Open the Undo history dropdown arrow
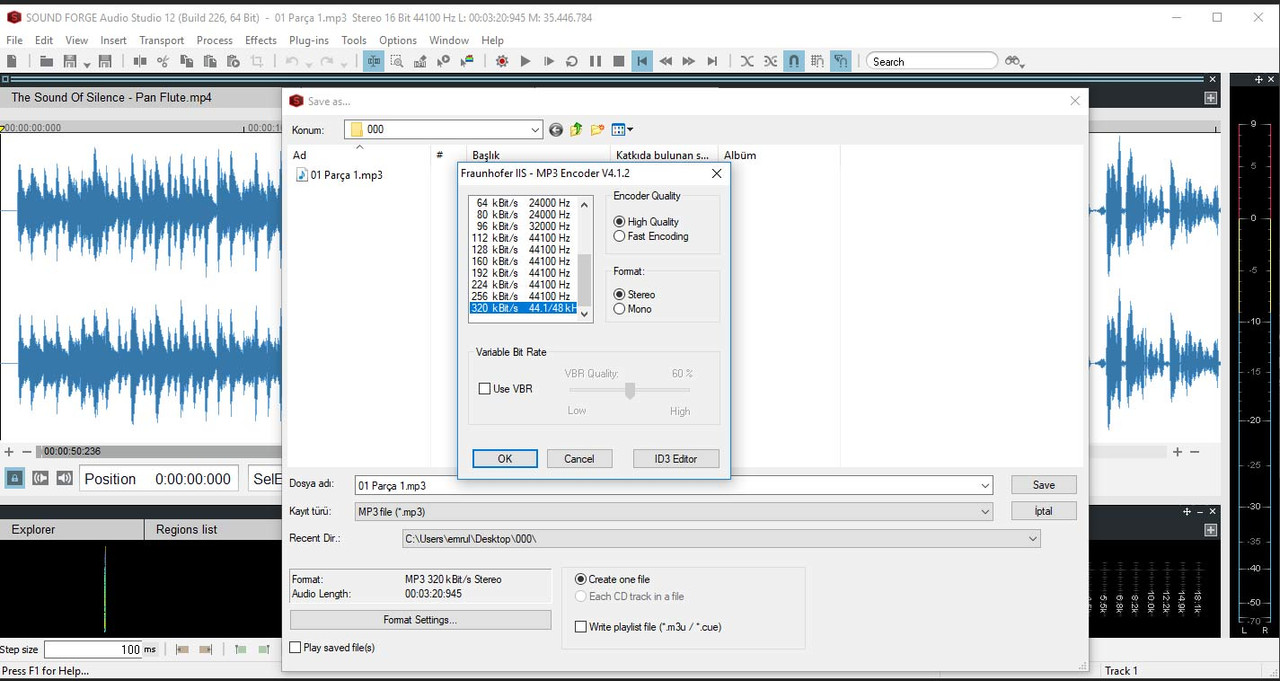Screen dimensions: 1280x681 [x=308, y=64]
